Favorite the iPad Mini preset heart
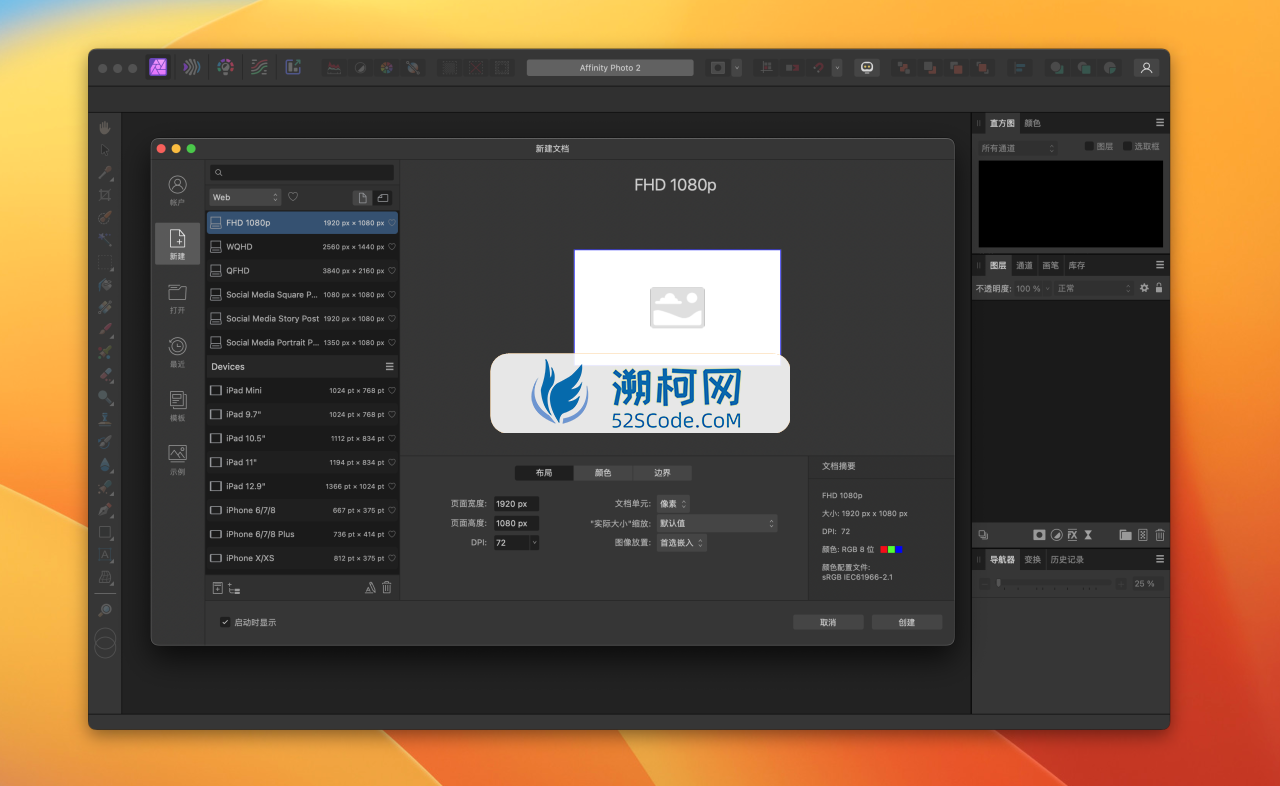1280x786 pixels. pyautogui.click(x=392, y=391)
